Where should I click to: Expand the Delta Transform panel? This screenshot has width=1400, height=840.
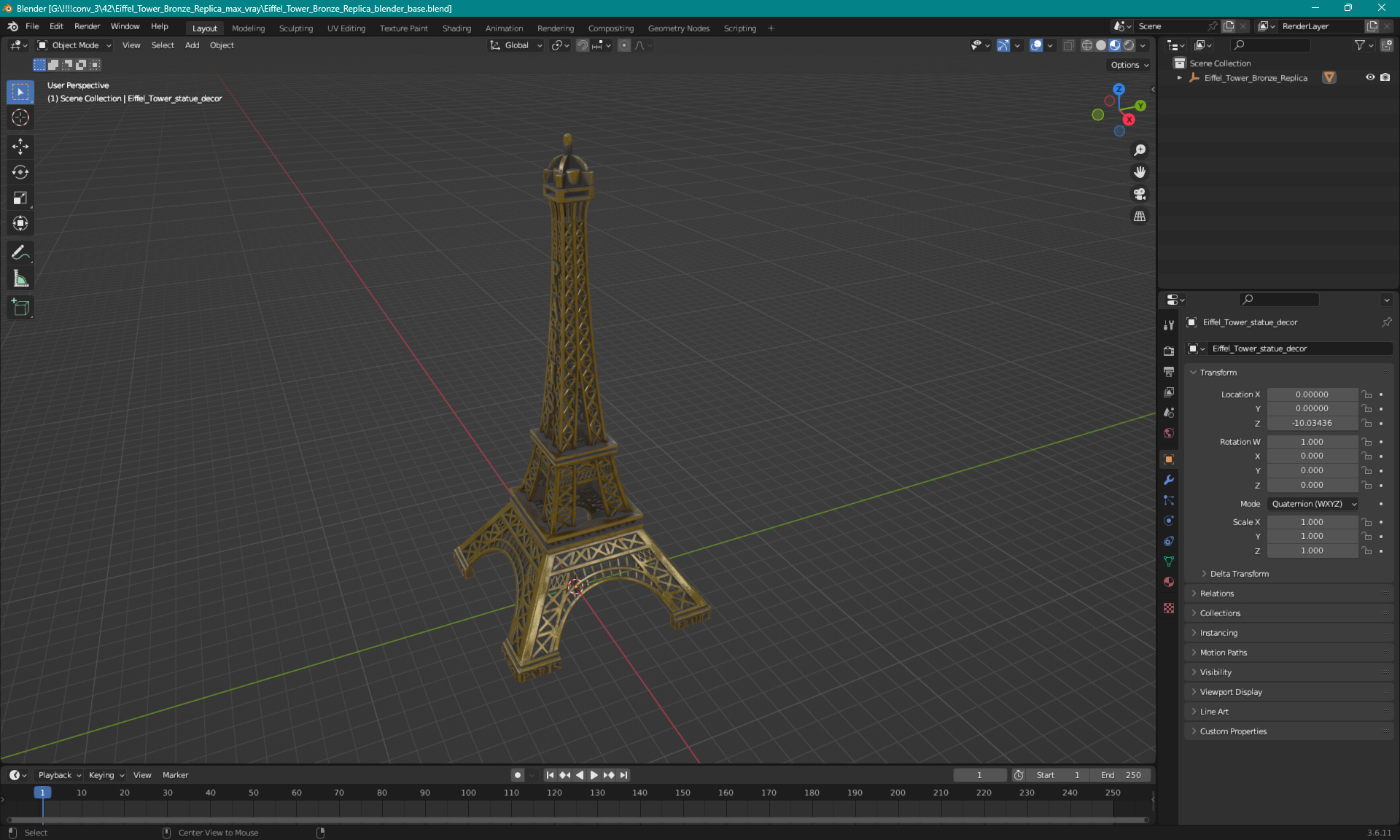(x=1239, y=574)
